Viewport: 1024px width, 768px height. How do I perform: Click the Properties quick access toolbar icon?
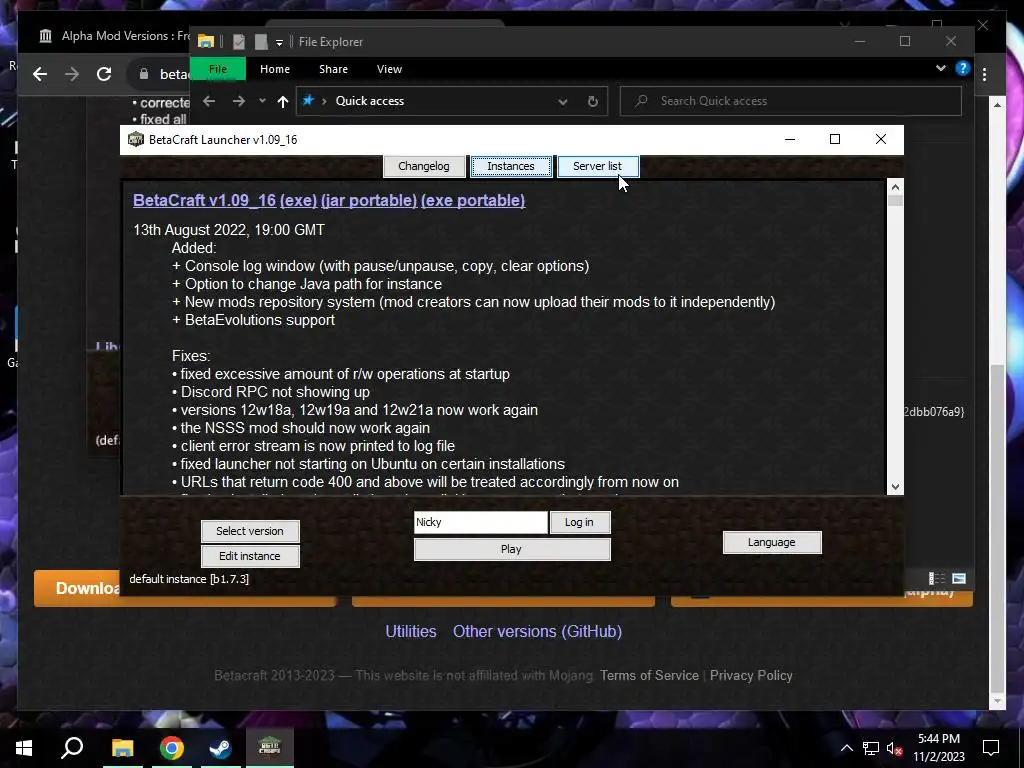coord(239,42)
